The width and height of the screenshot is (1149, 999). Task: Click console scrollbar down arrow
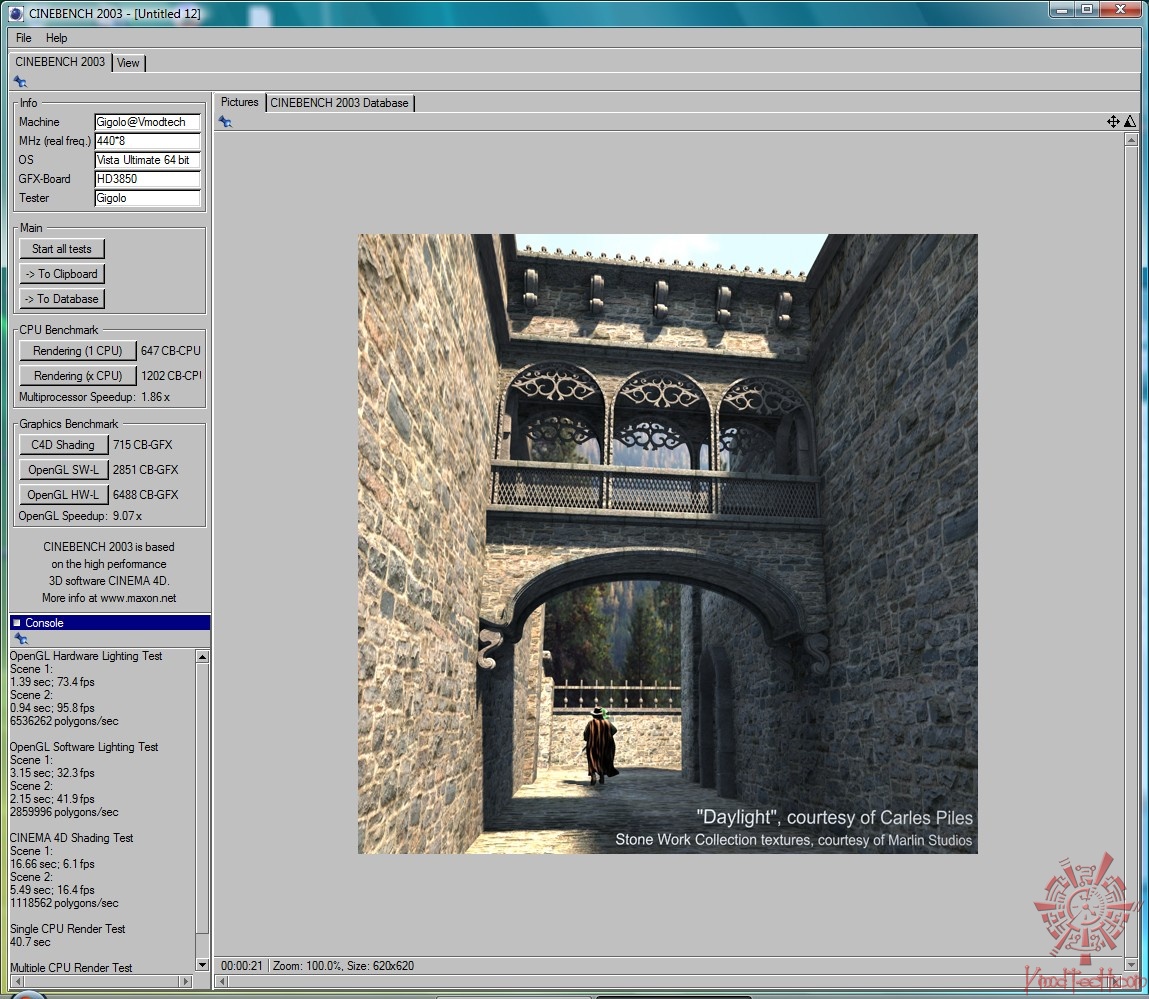click(202, 965)
